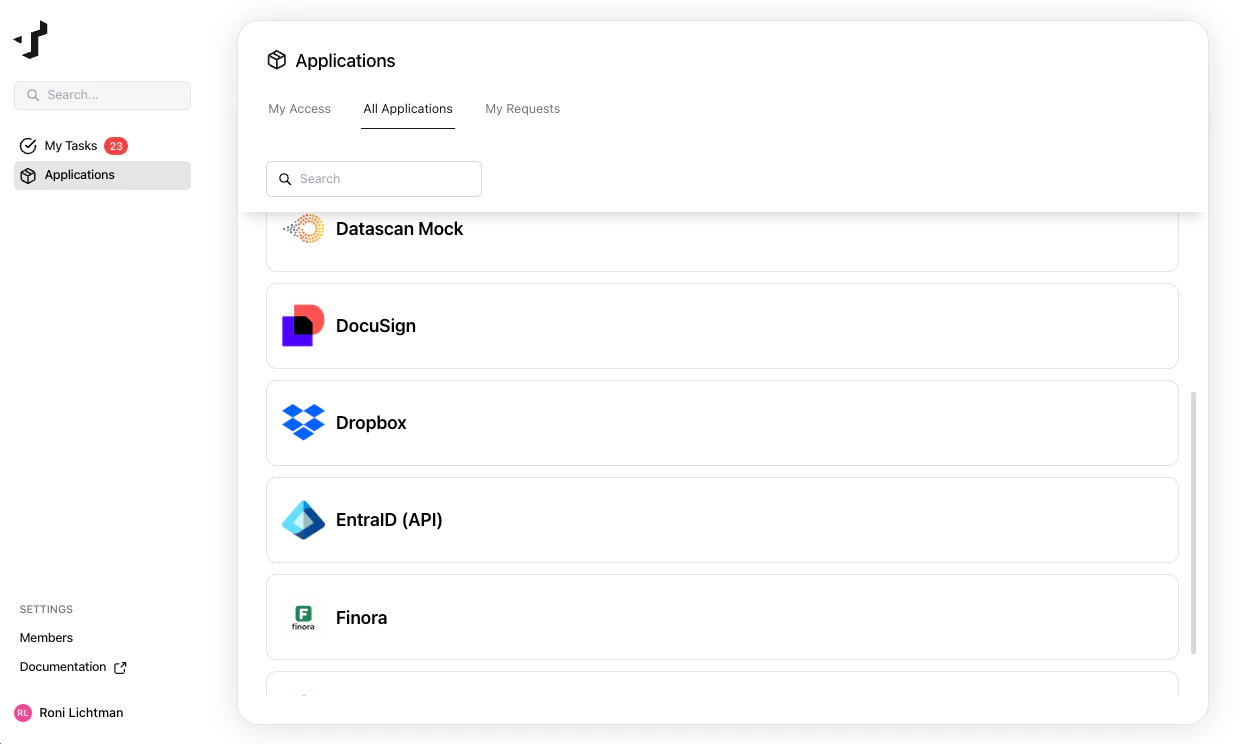Click the applications list vertical scrollbar
This screenshot has height=744, width=1243.
coord(1192,523)
